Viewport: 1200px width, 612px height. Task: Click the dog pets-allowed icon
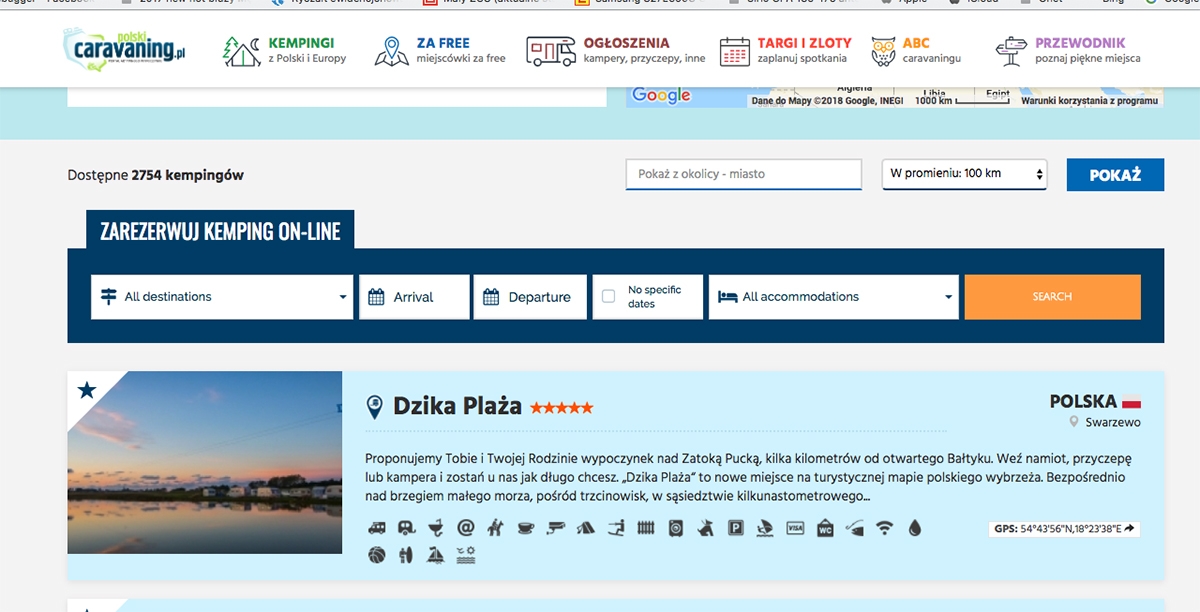705,528
